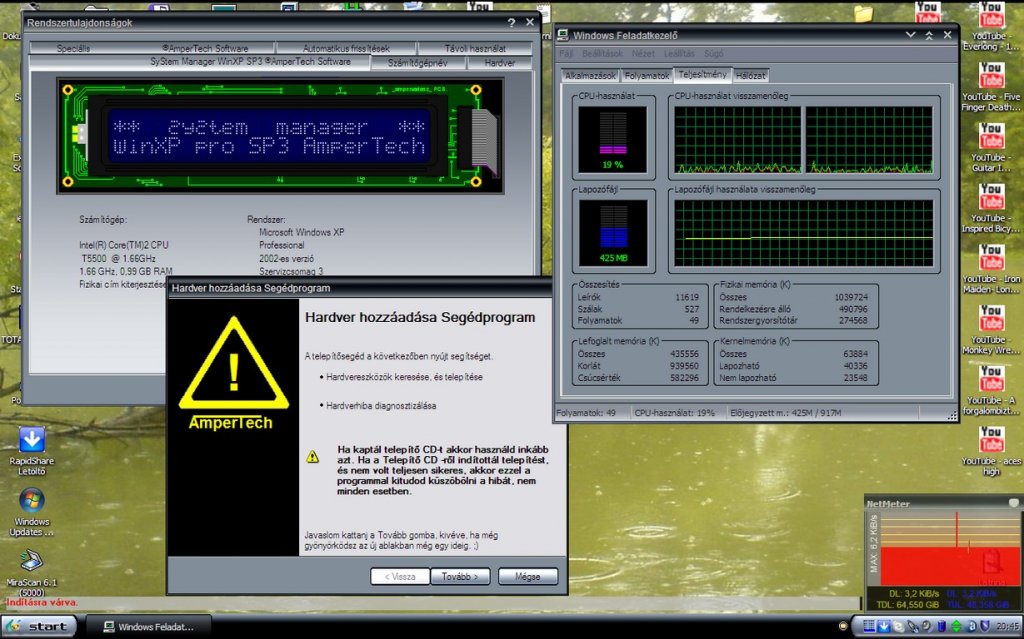The image size is (1024, 639).
Task: Click the CPU usage history graph
Action: [x=803, y=140]
